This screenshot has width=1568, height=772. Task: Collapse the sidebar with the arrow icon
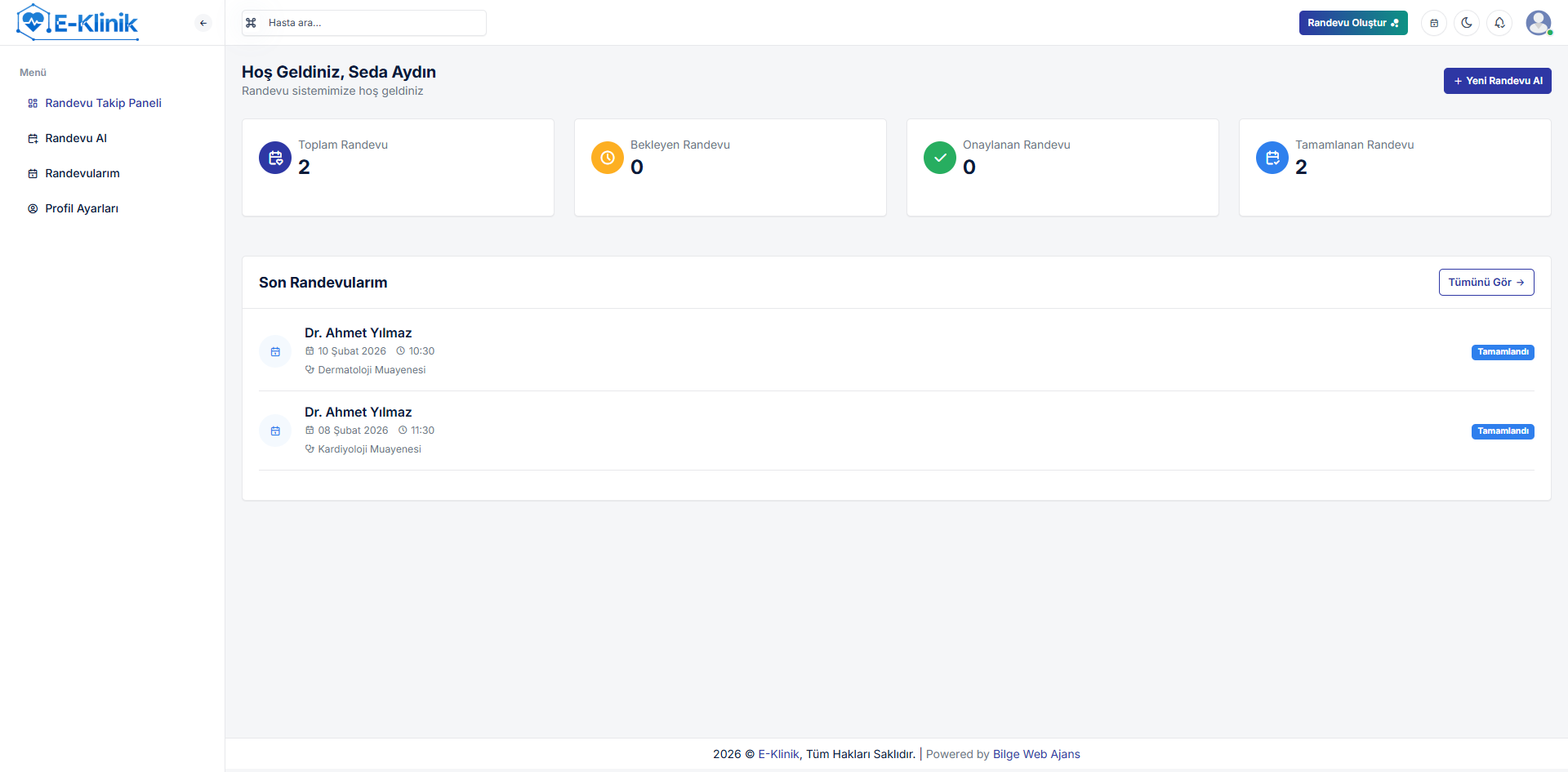(x=203, y=23)
